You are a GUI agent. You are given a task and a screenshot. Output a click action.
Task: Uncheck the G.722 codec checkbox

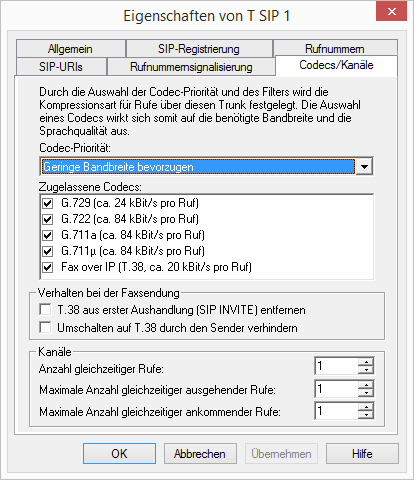pos(47,219)
